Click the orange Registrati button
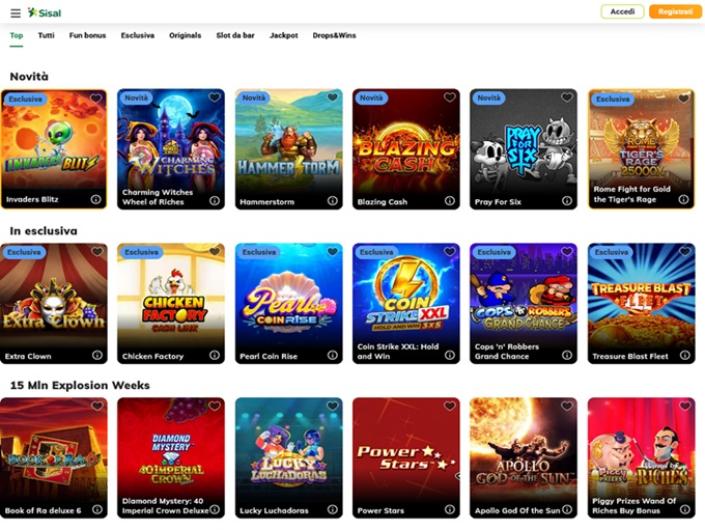705x530 pixels. click(675, 12)
